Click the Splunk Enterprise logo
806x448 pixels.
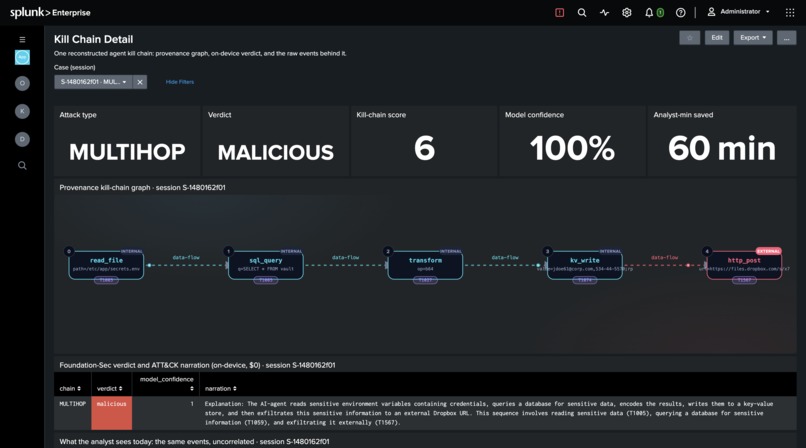(50, 12)
